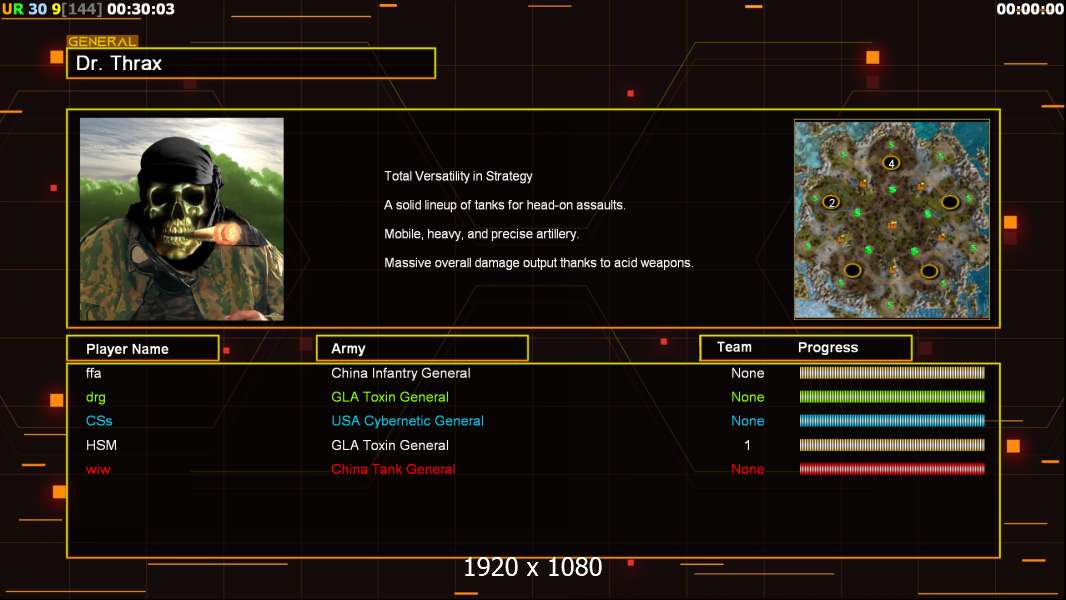
Task: Click wiw's red loading progress bar
Action: (891, 469)
